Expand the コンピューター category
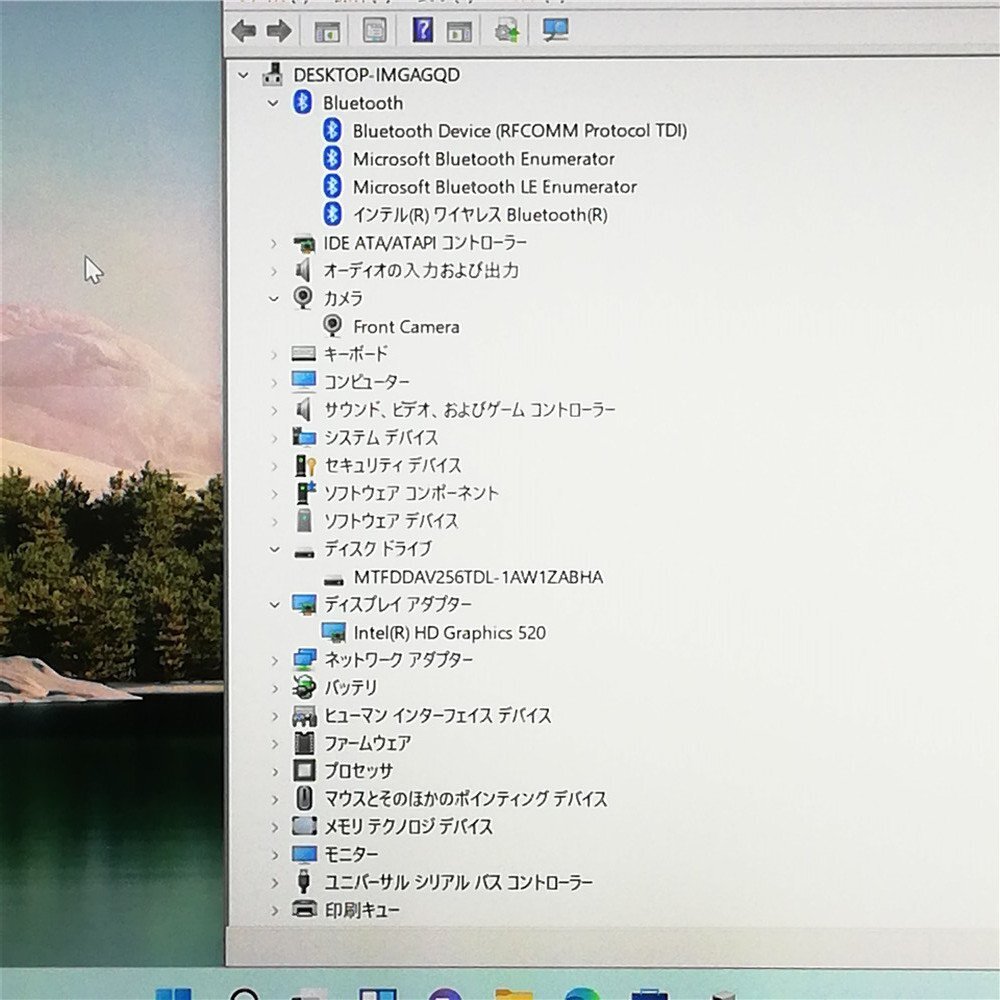Viewport: 1000px width, 1000px height. click(274, 382)
